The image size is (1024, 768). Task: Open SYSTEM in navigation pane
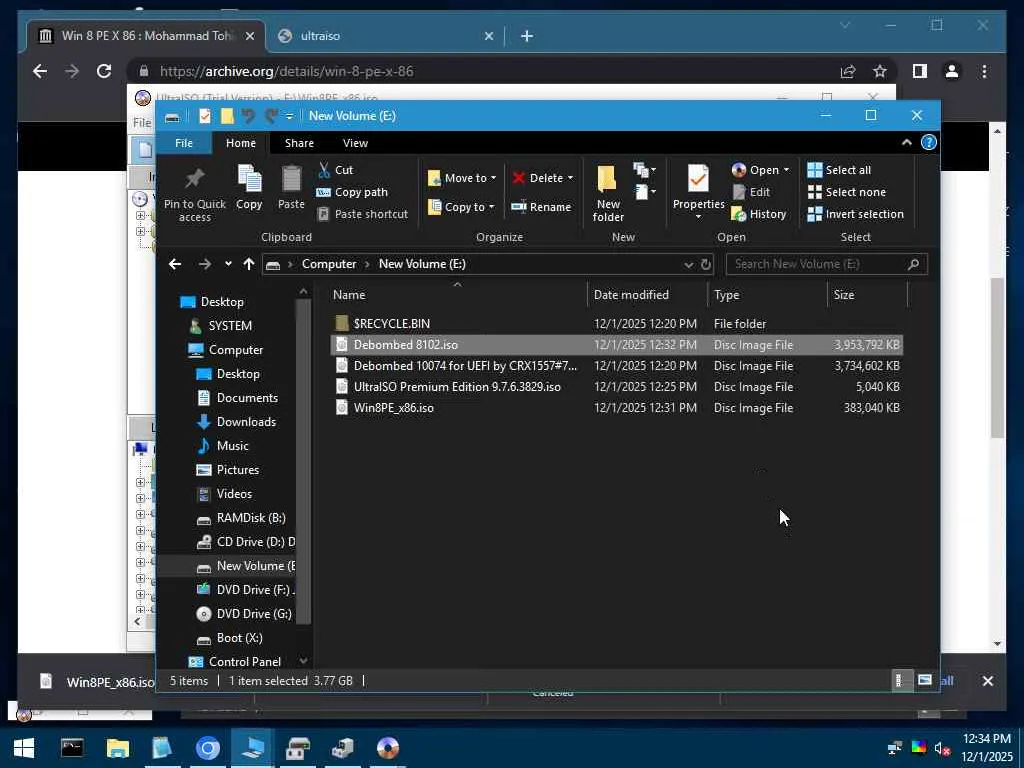coord(221,325)
